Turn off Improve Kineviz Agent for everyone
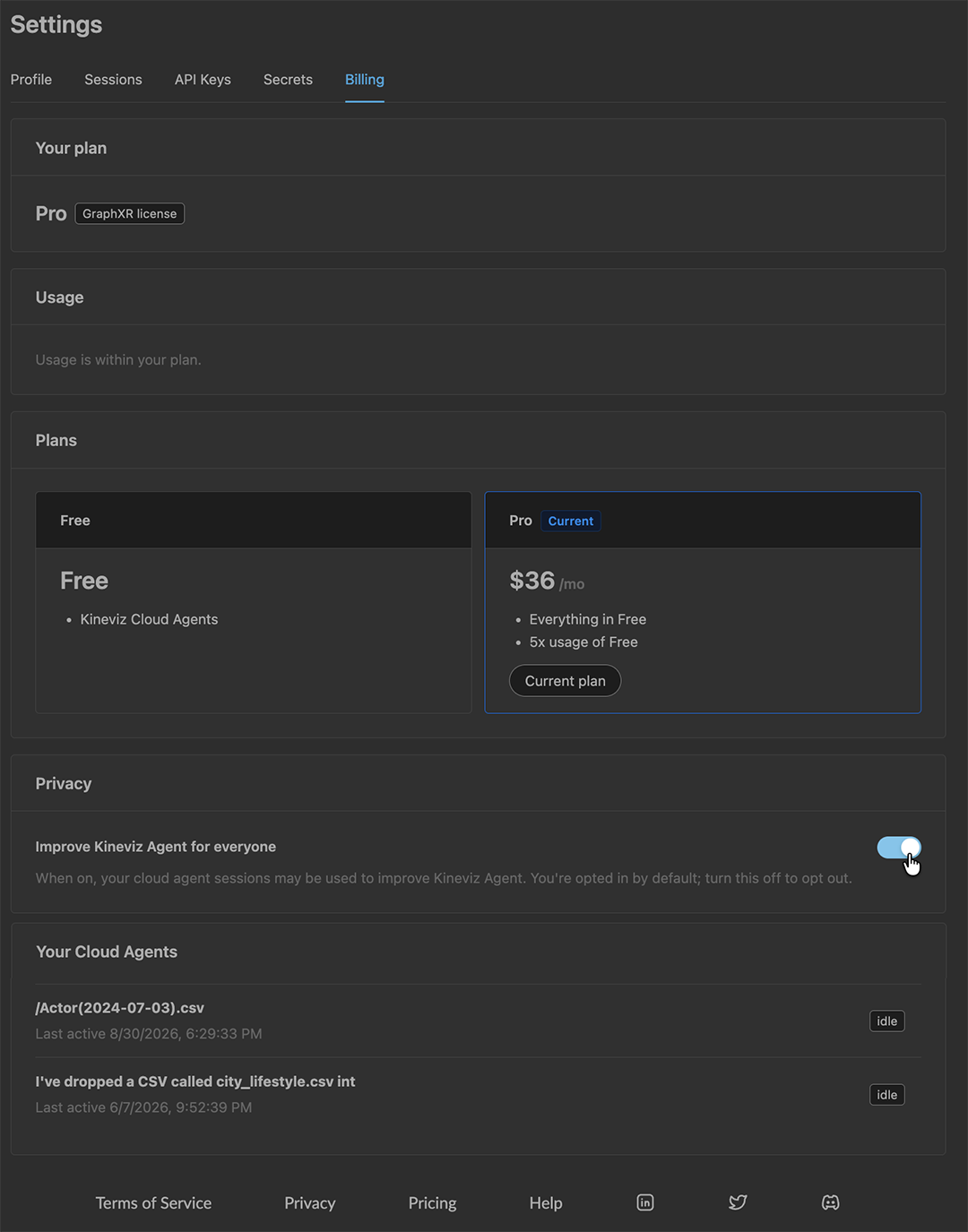This screenshot has height=1232, width=968. click(x=899, y=848)
